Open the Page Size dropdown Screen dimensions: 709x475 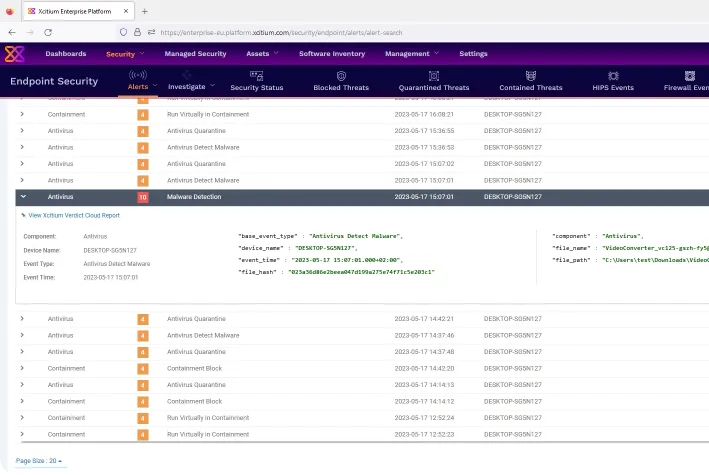point(38,461)
